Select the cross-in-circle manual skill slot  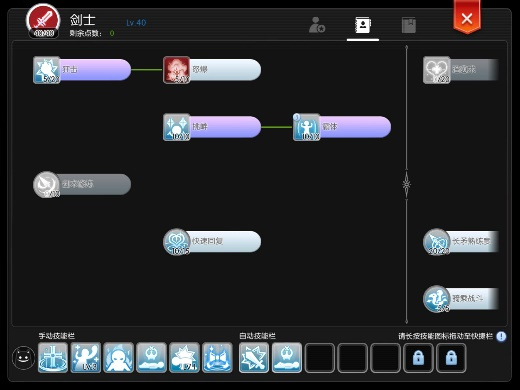[x=53, y=358]
